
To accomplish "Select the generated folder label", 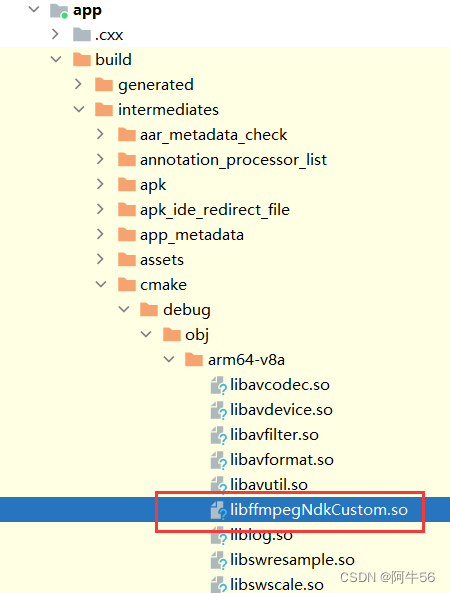I will tap(156, 85).
